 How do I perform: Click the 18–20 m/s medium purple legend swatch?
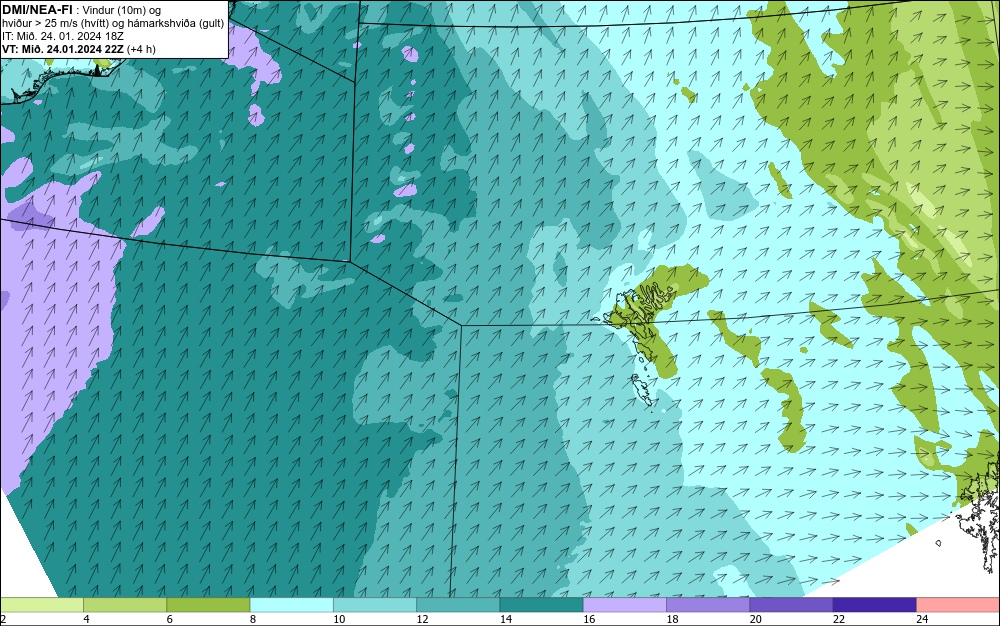tap(708, 605)
